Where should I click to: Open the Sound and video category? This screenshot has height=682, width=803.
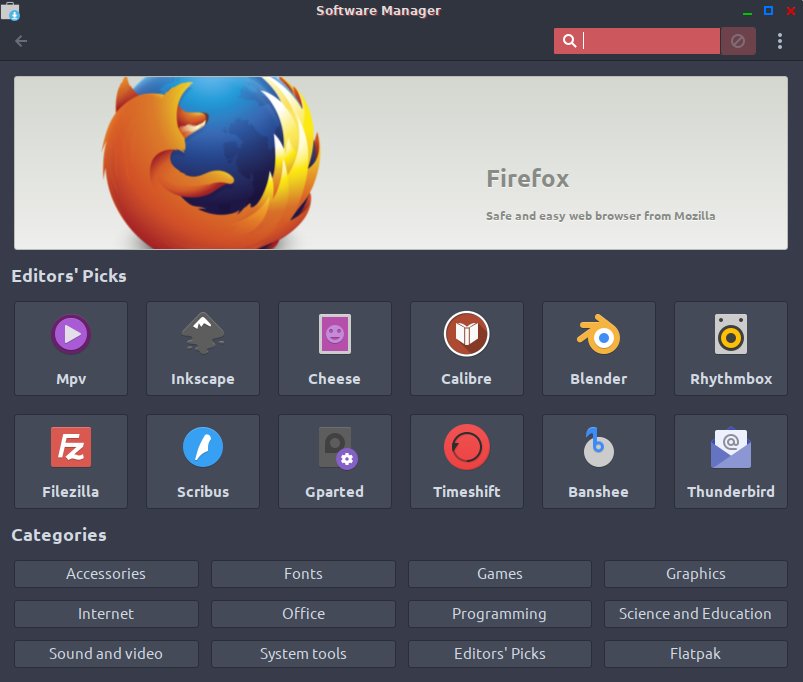[x=106, y=654]
